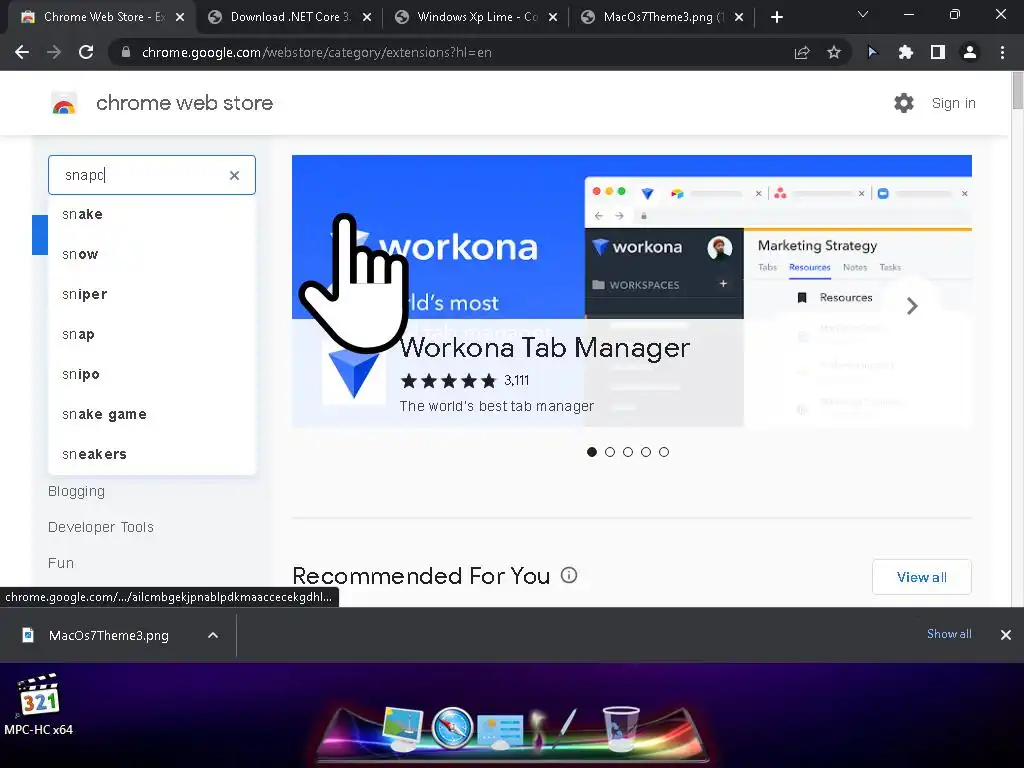Go back to the previous page
Image resolution: width=1024 pixels, height=768 pixels.
[22, 52]
